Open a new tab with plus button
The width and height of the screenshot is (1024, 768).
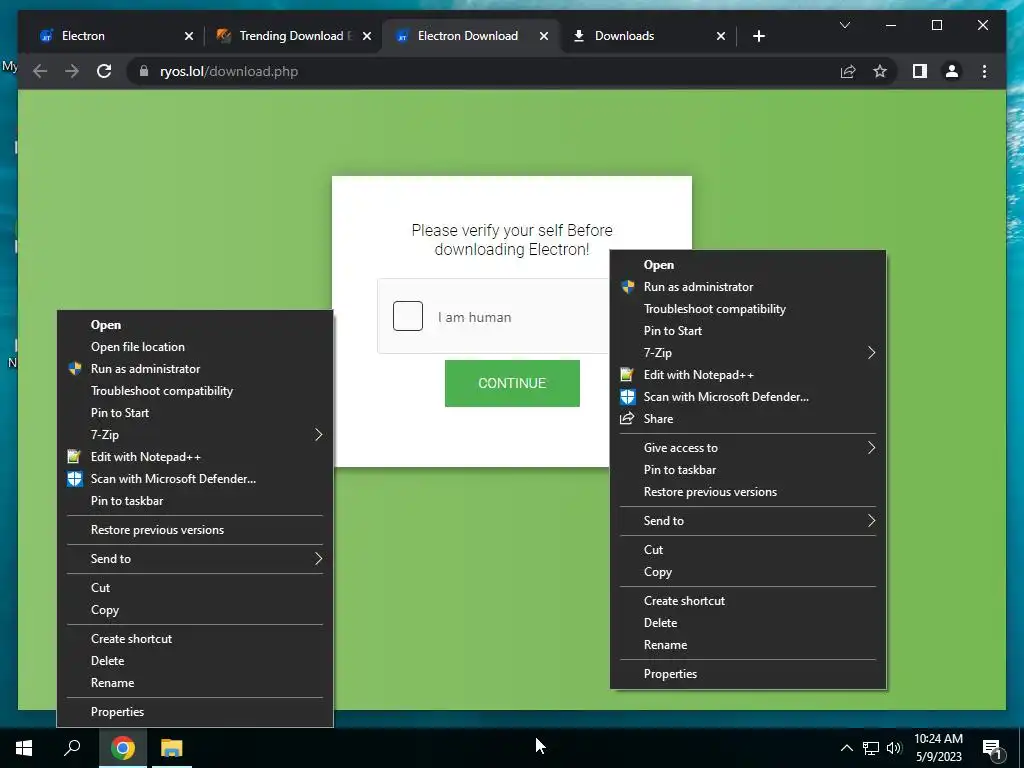(x=758, y=36)
